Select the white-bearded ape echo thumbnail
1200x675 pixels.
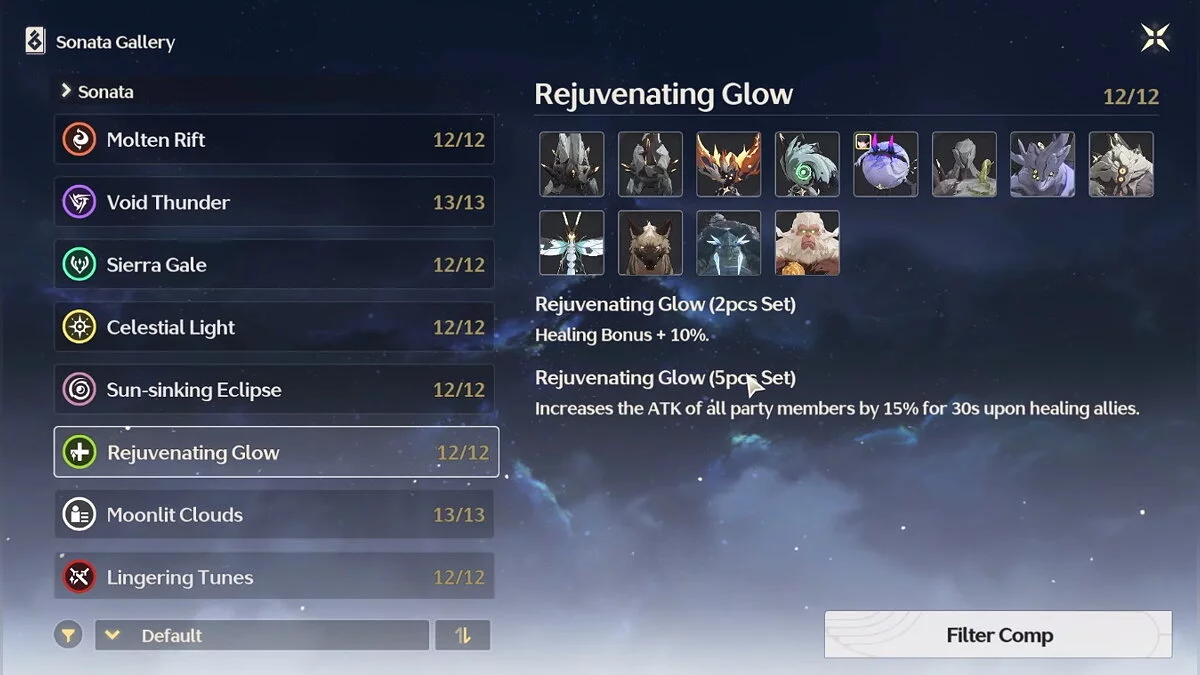(807, 242)
